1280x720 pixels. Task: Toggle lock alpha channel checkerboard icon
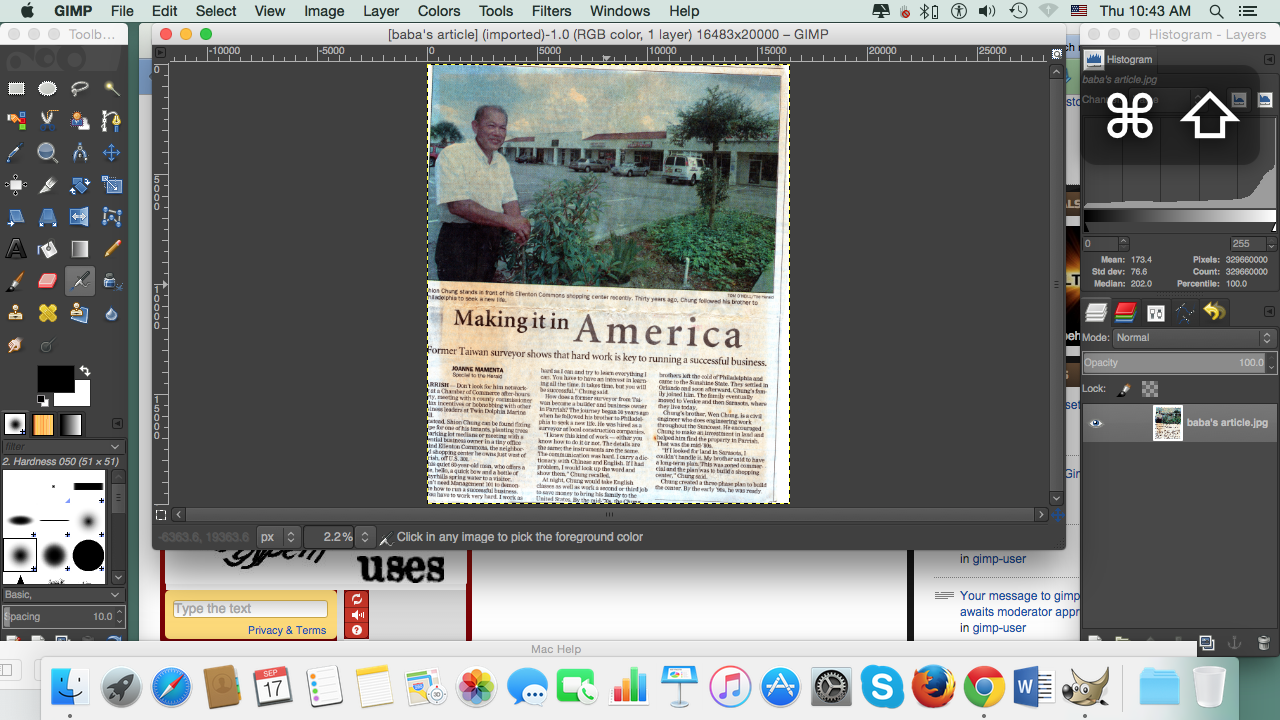tap(1150, 389)
